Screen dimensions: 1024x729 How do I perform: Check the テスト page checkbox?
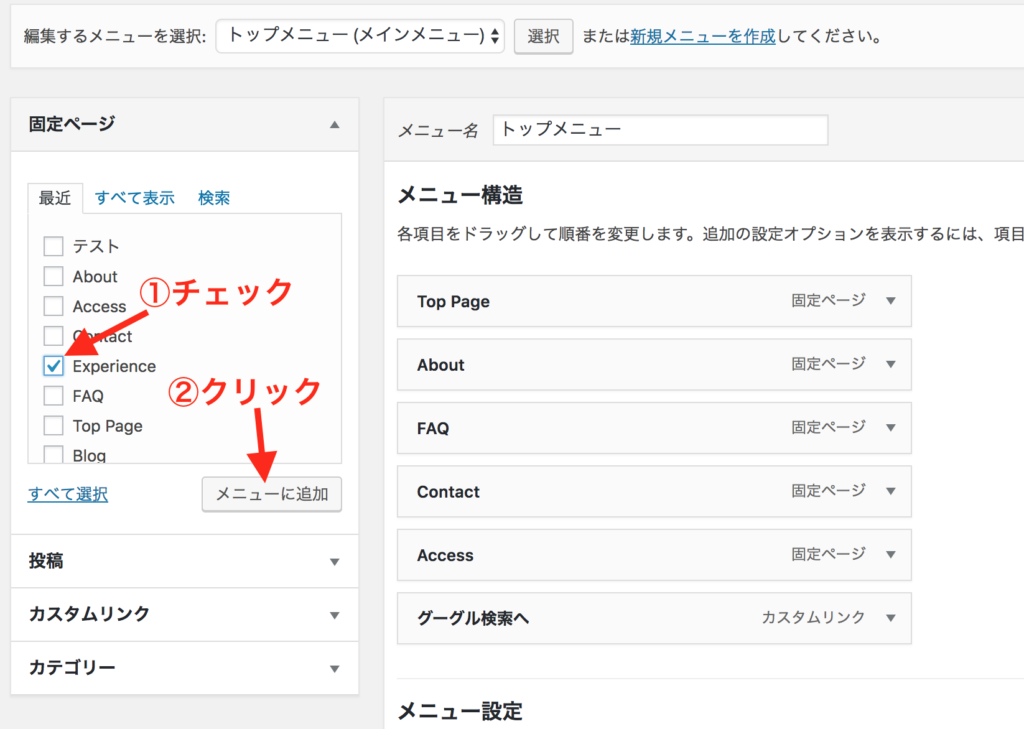pyautogui.click(x=54, y=247)
